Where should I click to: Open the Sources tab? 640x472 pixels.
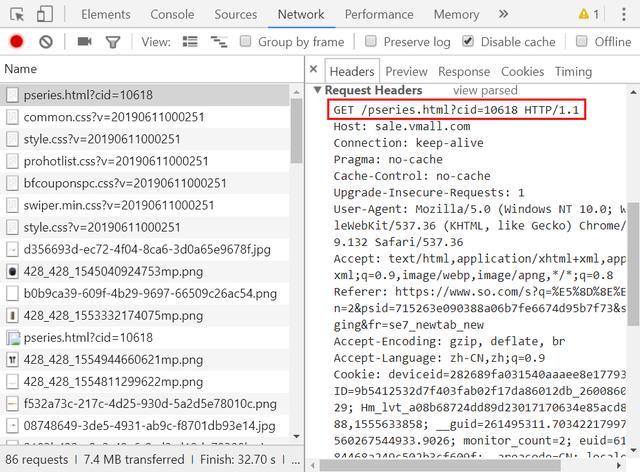(236, 14)
